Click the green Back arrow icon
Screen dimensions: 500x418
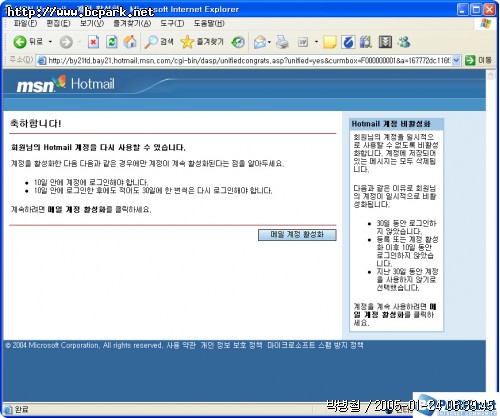pos(20,42)
